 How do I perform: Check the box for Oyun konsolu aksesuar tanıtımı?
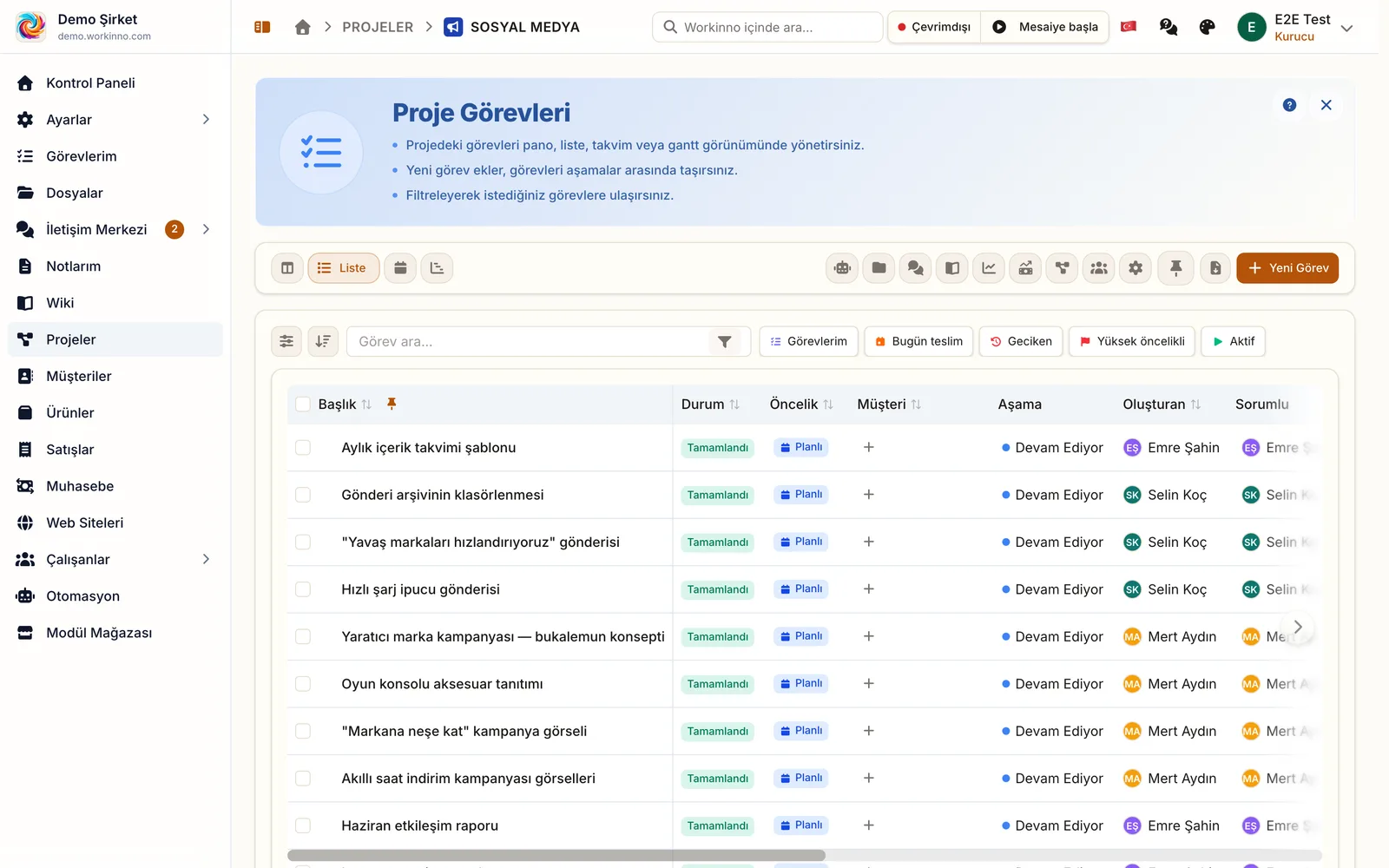[x=303, y=684]
